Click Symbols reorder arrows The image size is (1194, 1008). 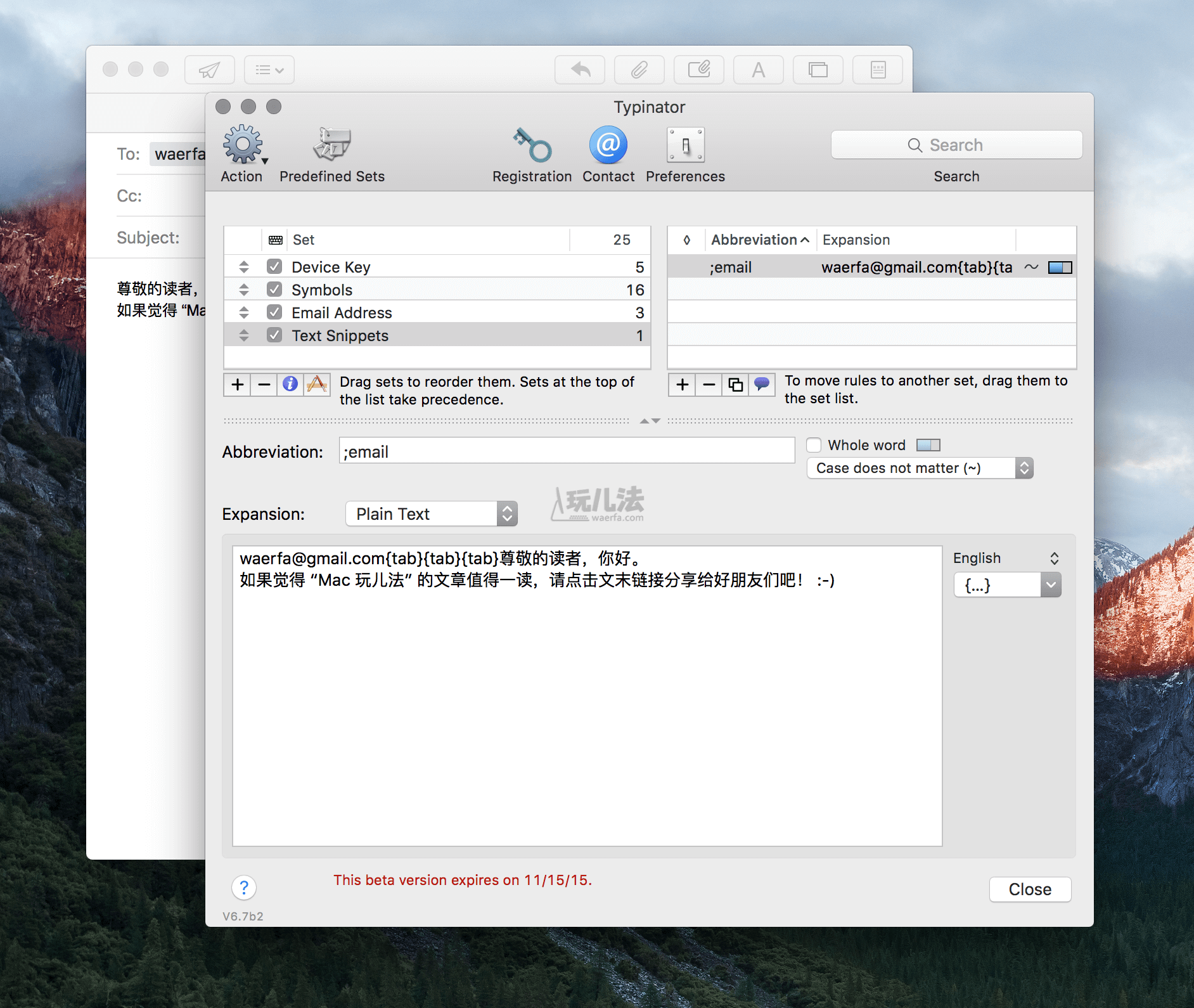coord(244,290)
